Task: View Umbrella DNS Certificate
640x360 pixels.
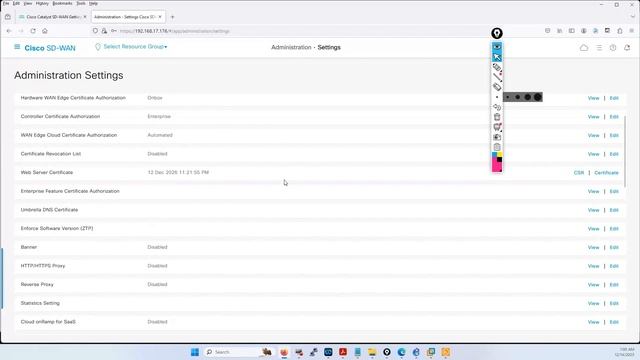Action: tap(593, 210)
